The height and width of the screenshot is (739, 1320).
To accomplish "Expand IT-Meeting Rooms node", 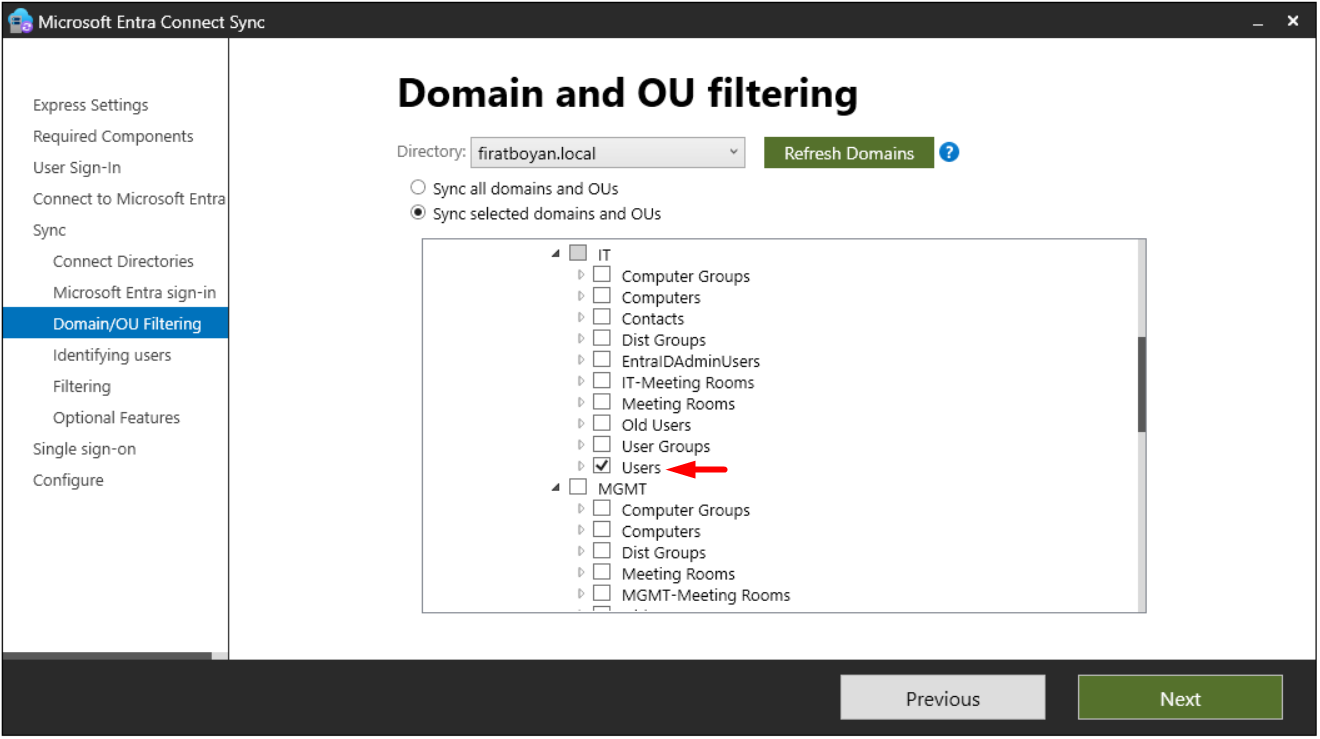I will [x=581, y=381].
